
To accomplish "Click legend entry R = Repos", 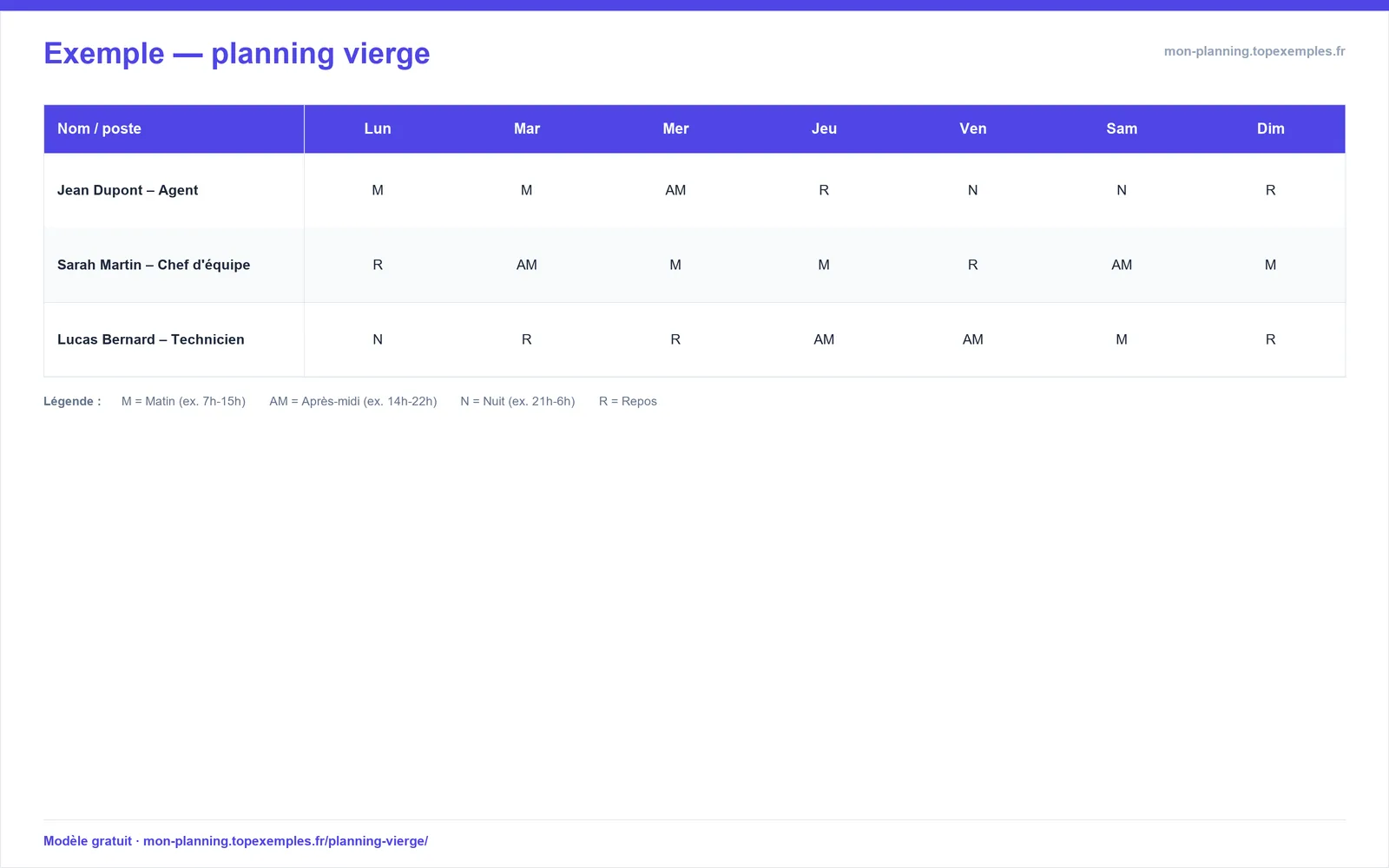I will 628,401.
